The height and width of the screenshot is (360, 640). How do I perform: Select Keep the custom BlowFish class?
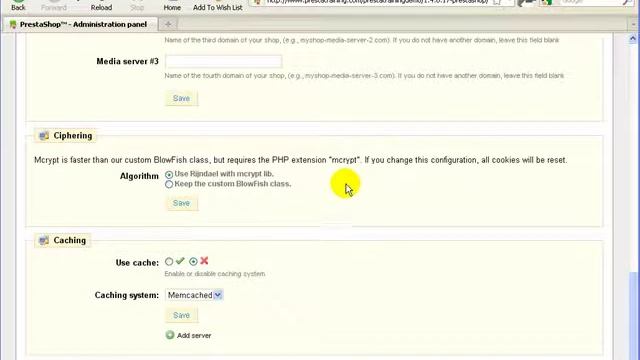(x=169, y=184)
